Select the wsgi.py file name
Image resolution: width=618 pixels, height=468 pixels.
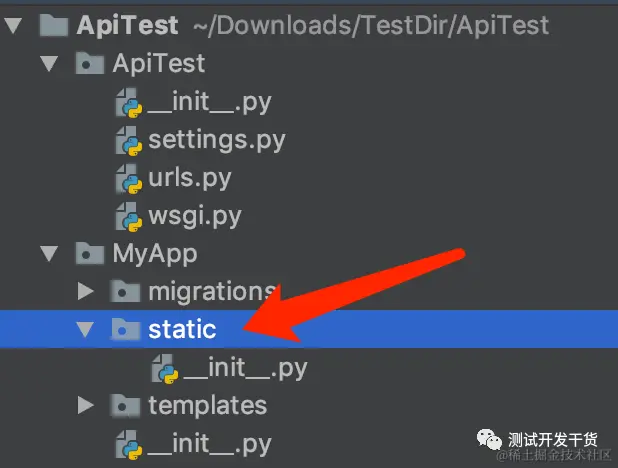click(x=195, y=216)
